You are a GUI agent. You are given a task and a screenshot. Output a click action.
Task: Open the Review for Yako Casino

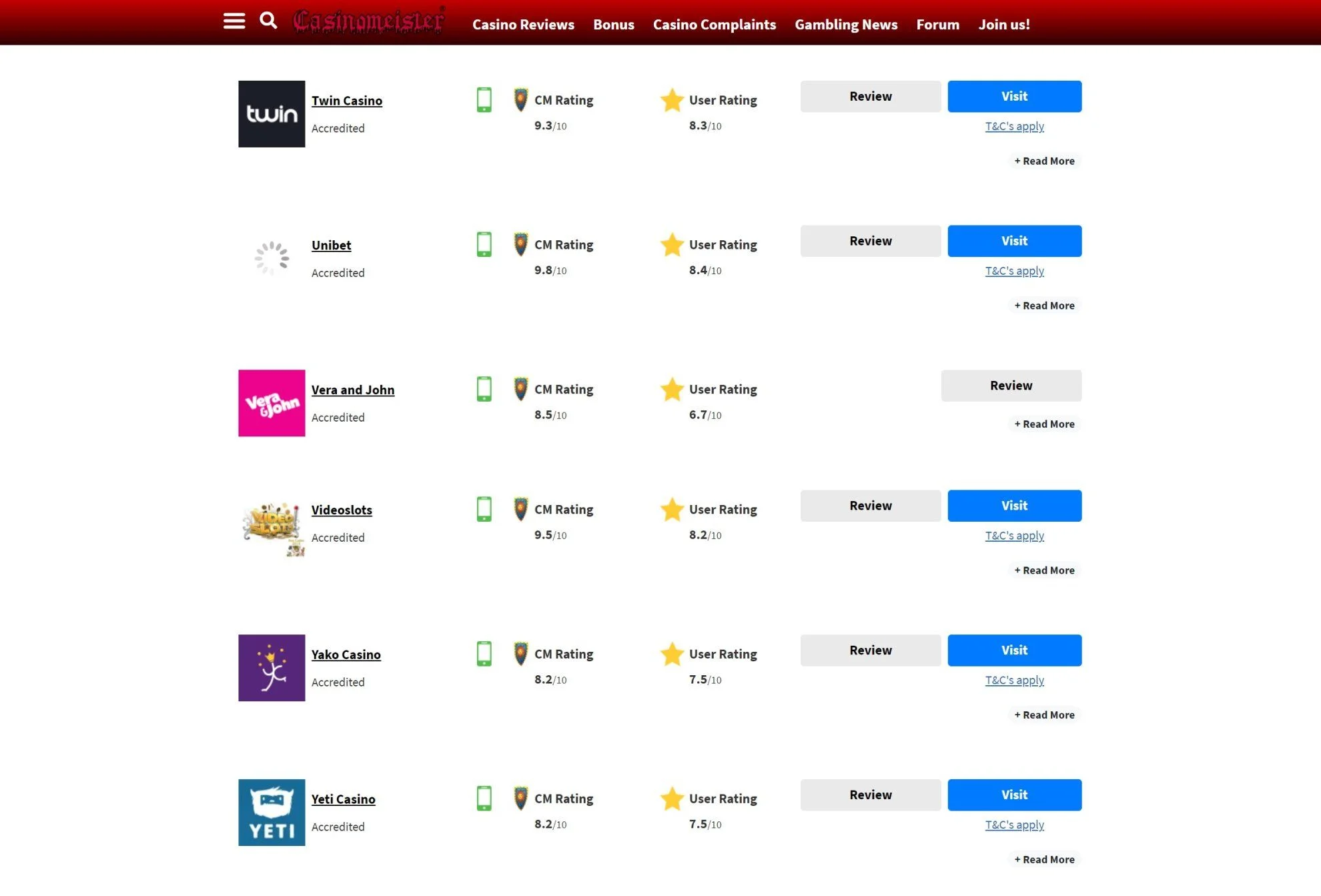point(871,650)
